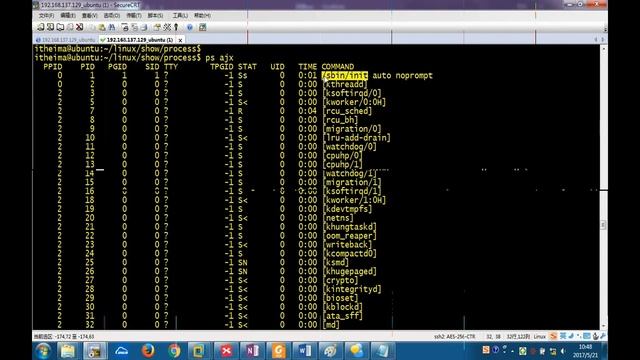Viewport: 640px width, 360px height.
Task: Click the Sogou S icon in system tray
Action: tap(486, 350)
